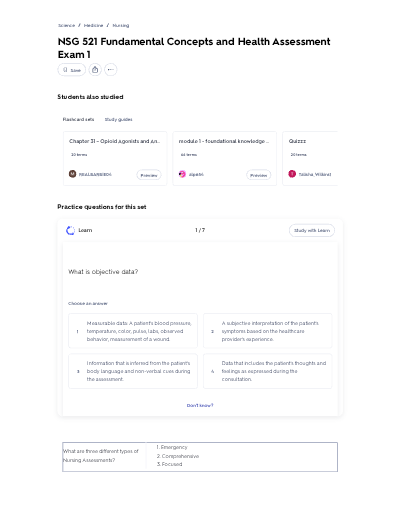Click the 'What is objective data?' question text

pyautogui.click(x=103, y=272)
